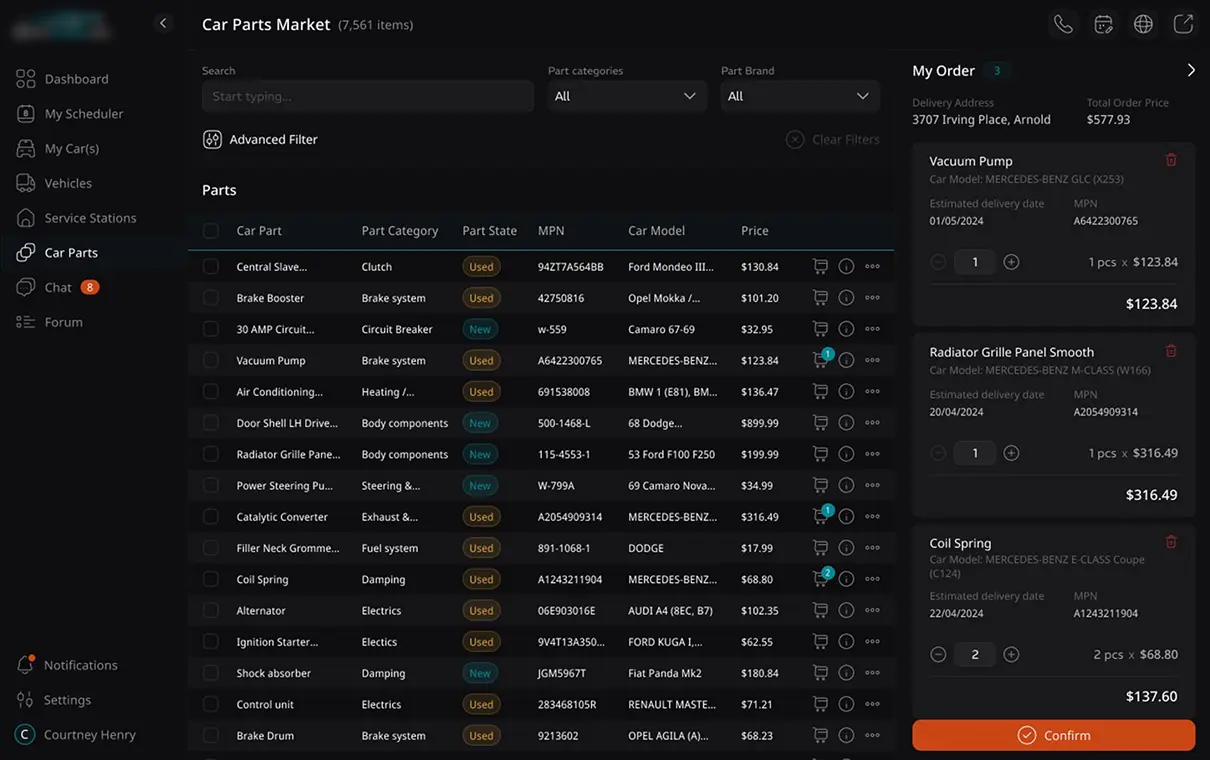This screenshot has height=760, width=1210.
Task: Increase Radiator Grille Panel quantity with plus
Action: coord(1011,453)
